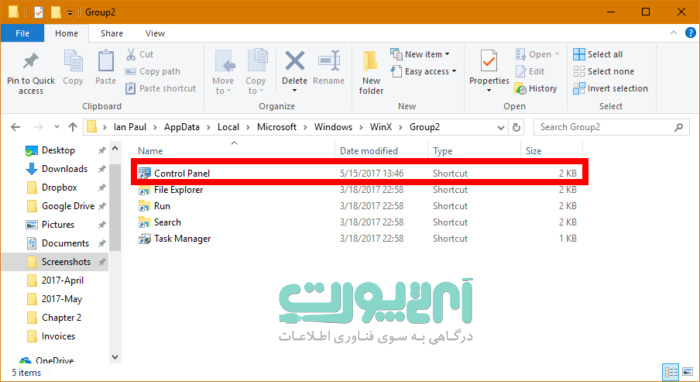Click the Edit ribbon command
The height and width of the screenshot is (382, 700).
pyautogui.click(x=529, y=71)
